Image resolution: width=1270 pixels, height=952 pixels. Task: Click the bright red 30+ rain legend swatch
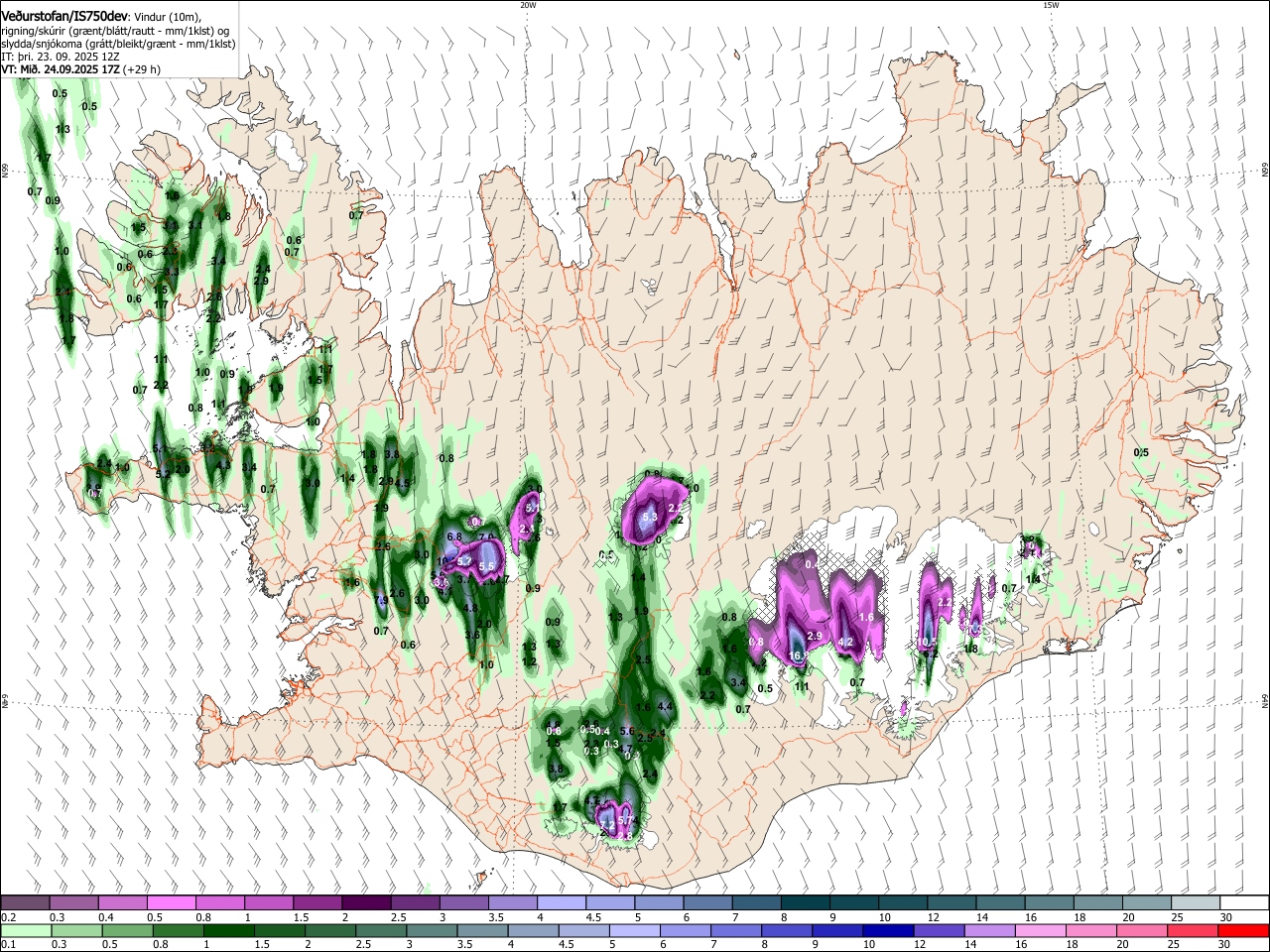point(1243,930)
